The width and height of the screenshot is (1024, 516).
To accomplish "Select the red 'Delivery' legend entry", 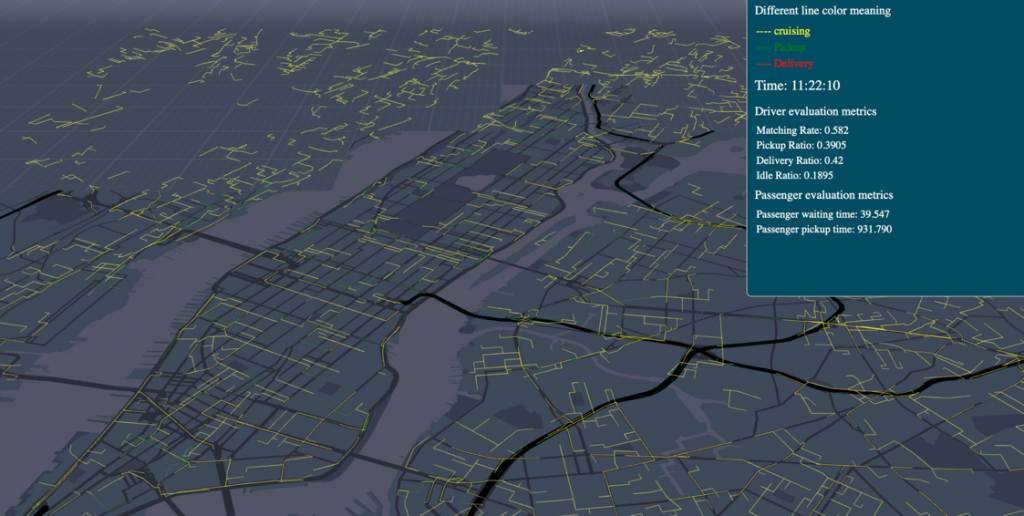I will pos(784,64).
